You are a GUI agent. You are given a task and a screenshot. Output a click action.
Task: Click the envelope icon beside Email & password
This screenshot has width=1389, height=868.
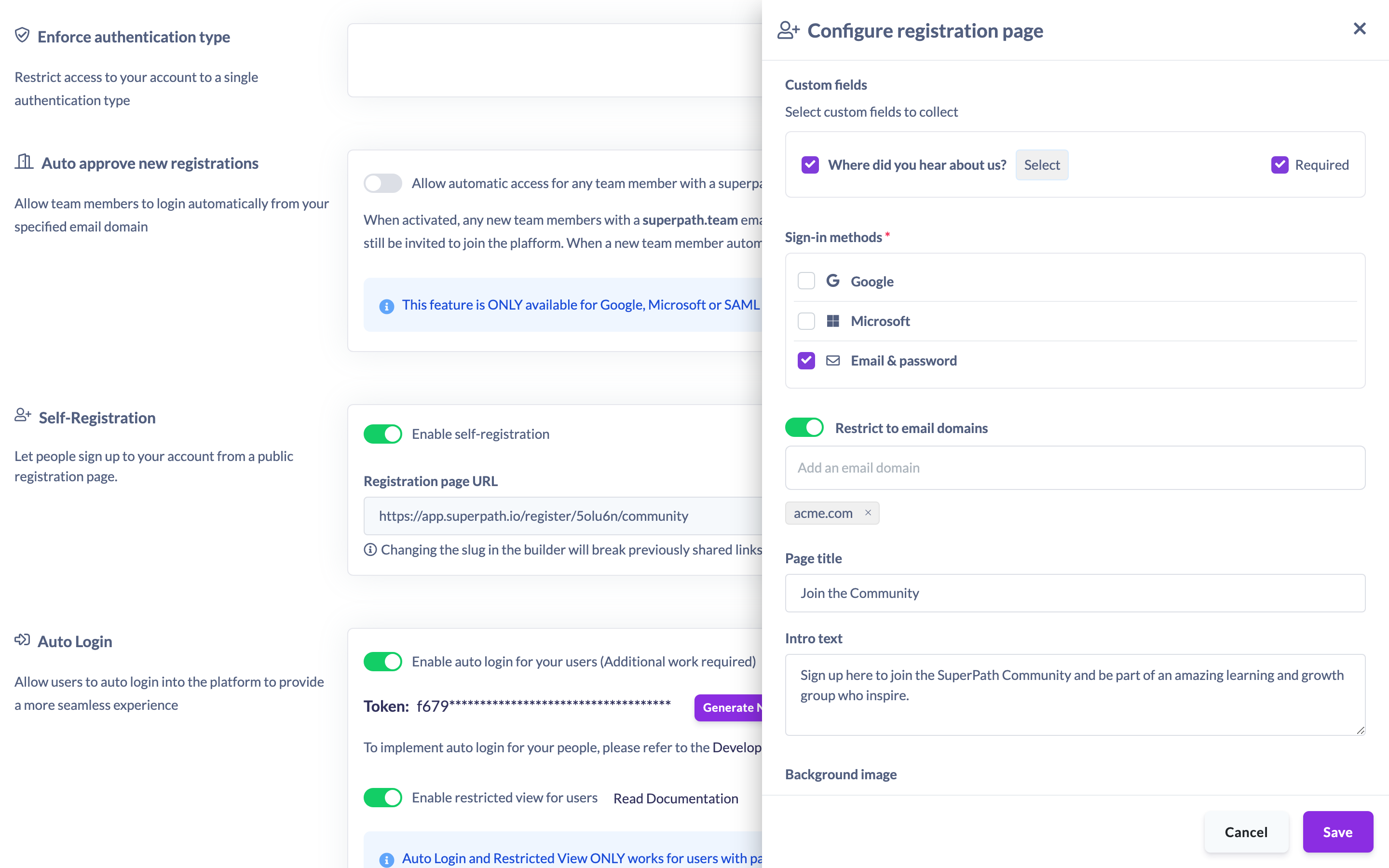pos(833,361)
